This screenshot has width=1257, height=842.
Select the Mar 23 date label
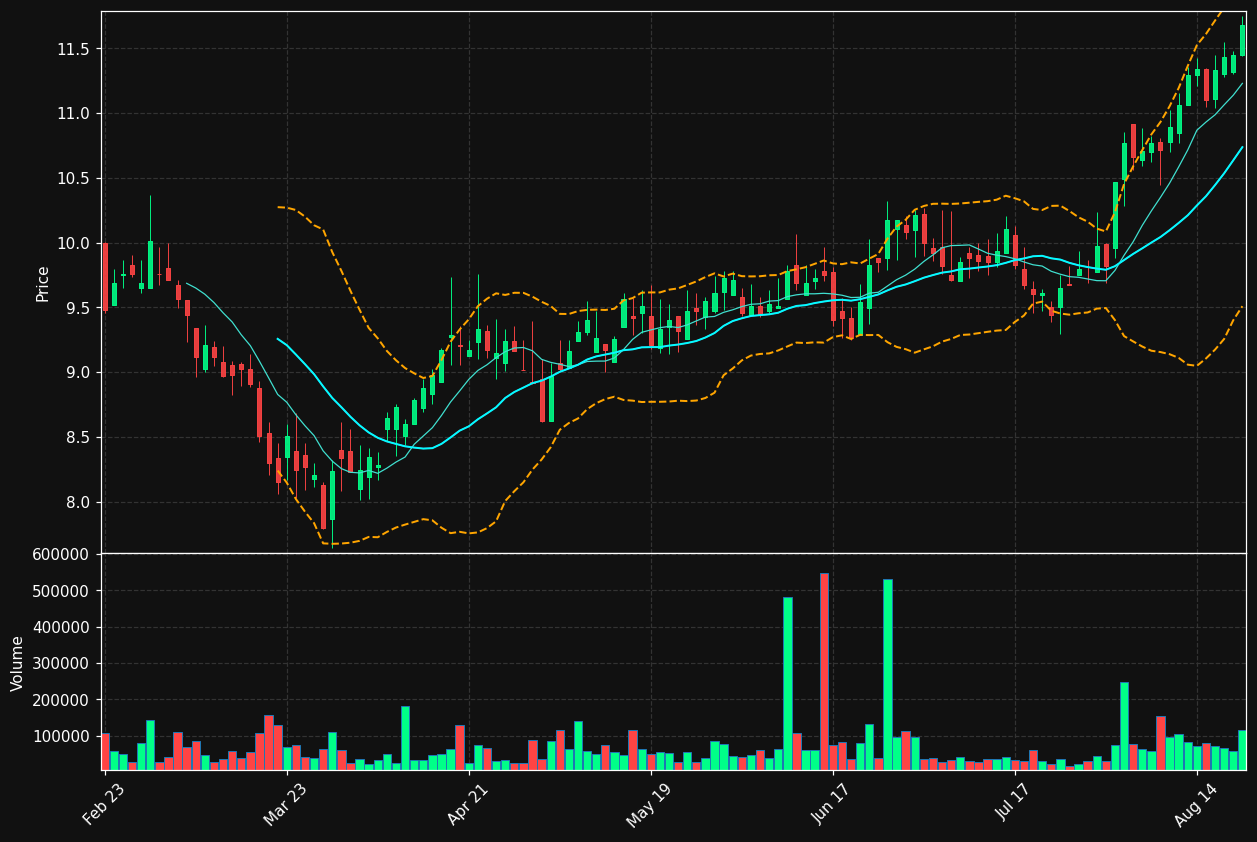[286, 804]
